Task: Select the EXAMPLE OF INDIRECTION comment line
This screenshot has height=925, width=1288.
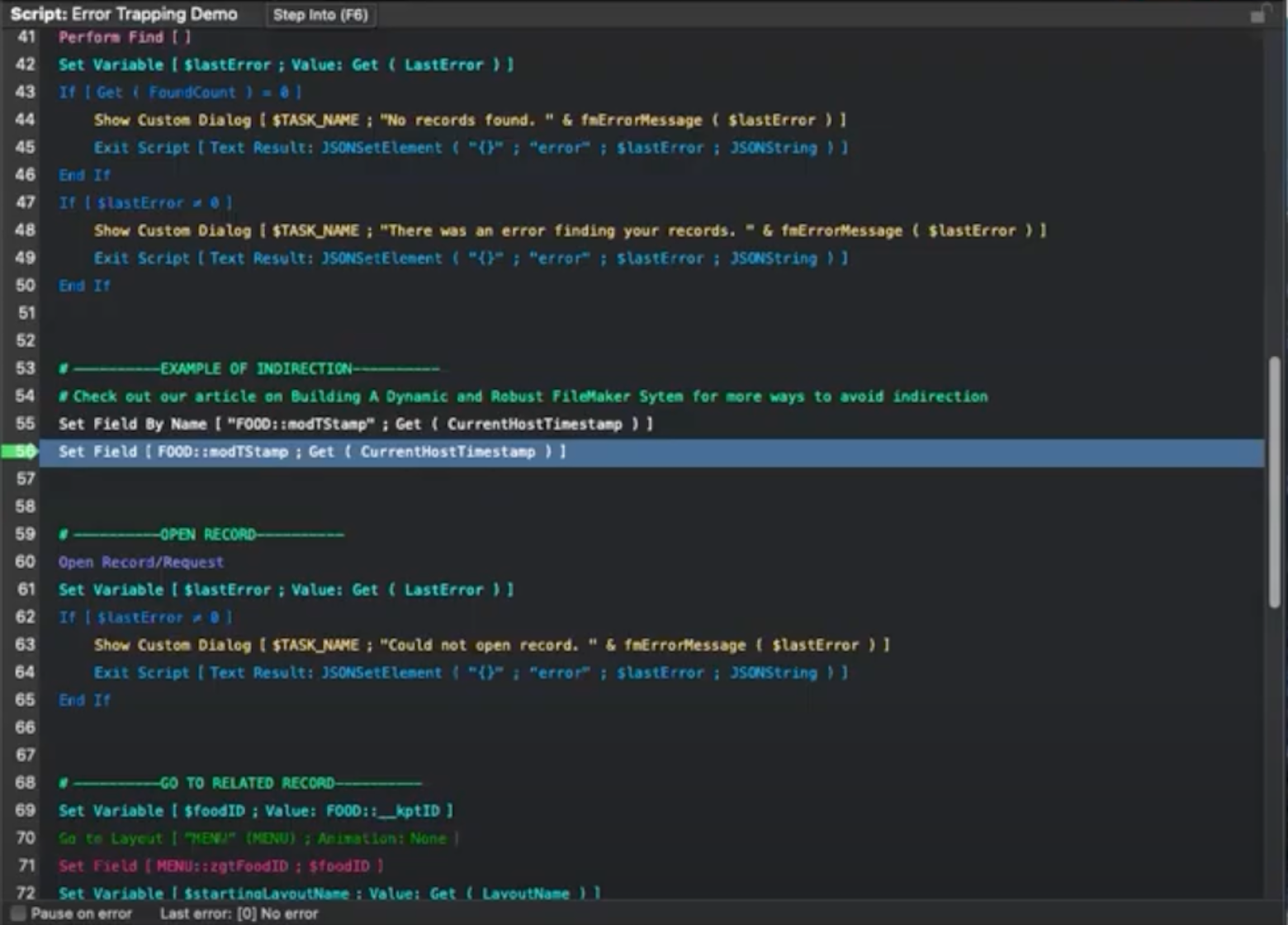Action: [x=651, y=368]
